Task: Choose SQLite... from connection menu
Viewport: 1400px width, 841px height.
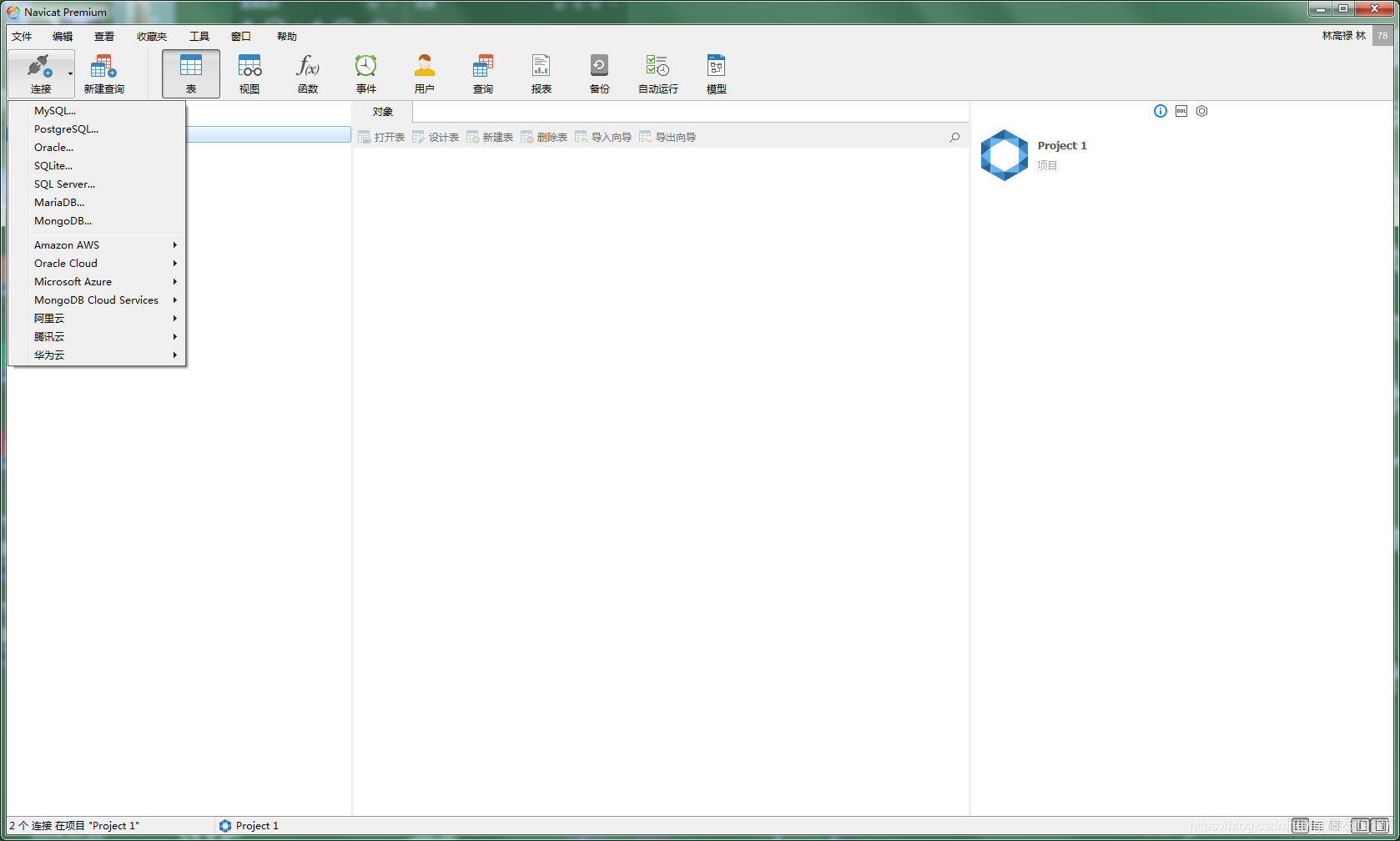Action: pos(97,165)
